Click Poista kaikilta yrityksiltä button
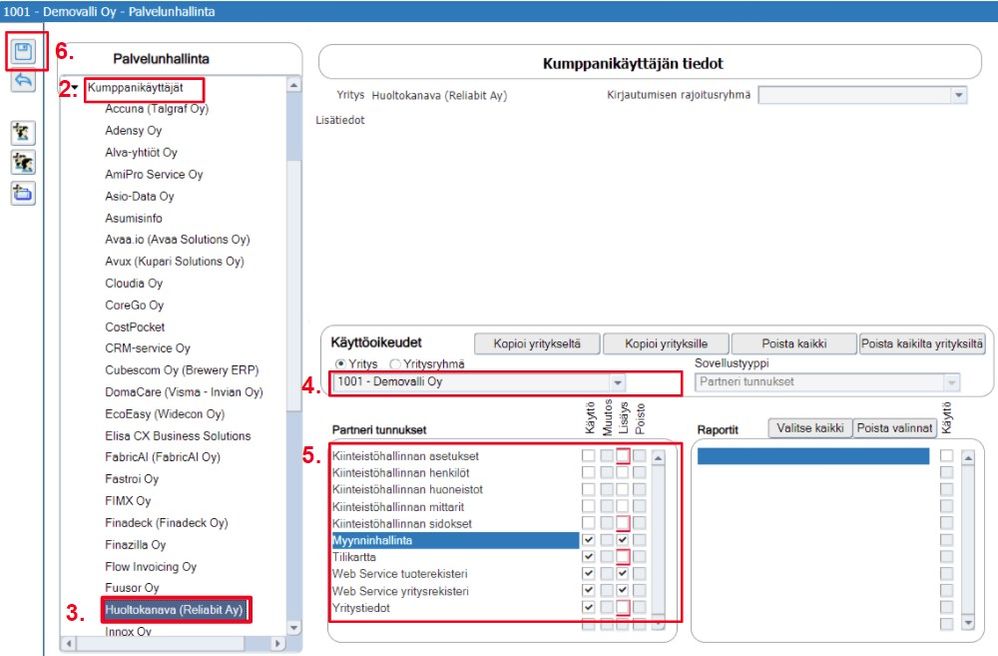This screenshot has height=656, width=998. pos(922,344)
